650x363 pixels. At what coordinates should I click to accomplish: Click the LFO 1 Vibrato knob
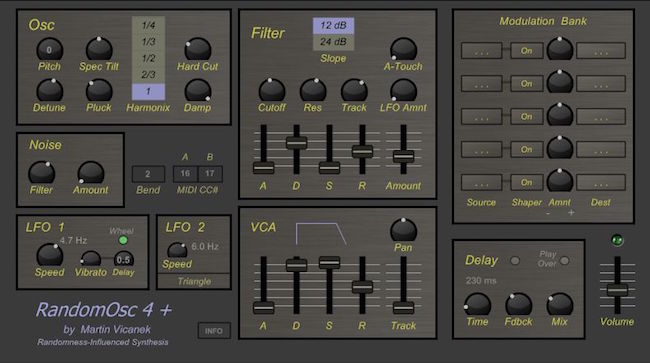(90, 259)
